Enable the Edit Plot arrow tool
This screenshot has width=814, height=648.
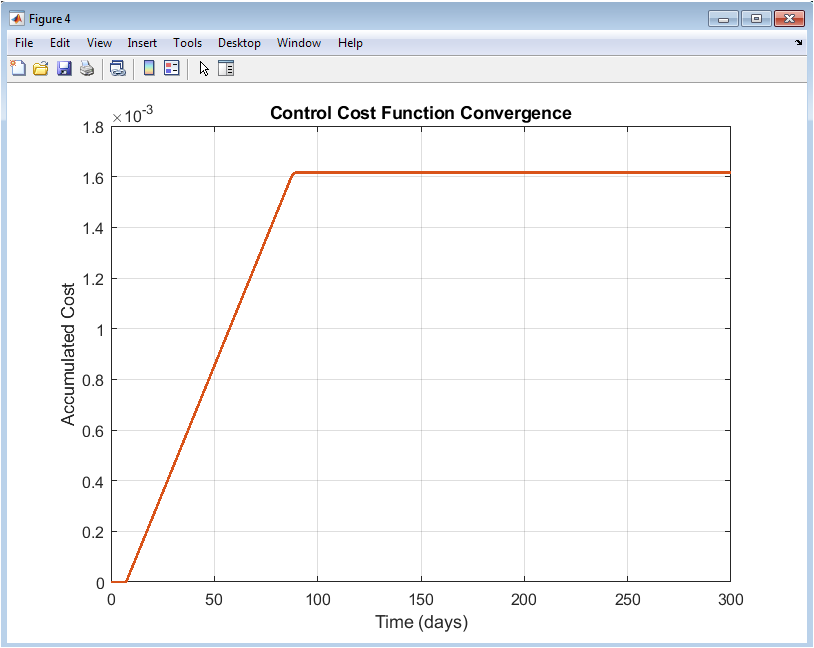pyautogui.click(x=204, y=69)
